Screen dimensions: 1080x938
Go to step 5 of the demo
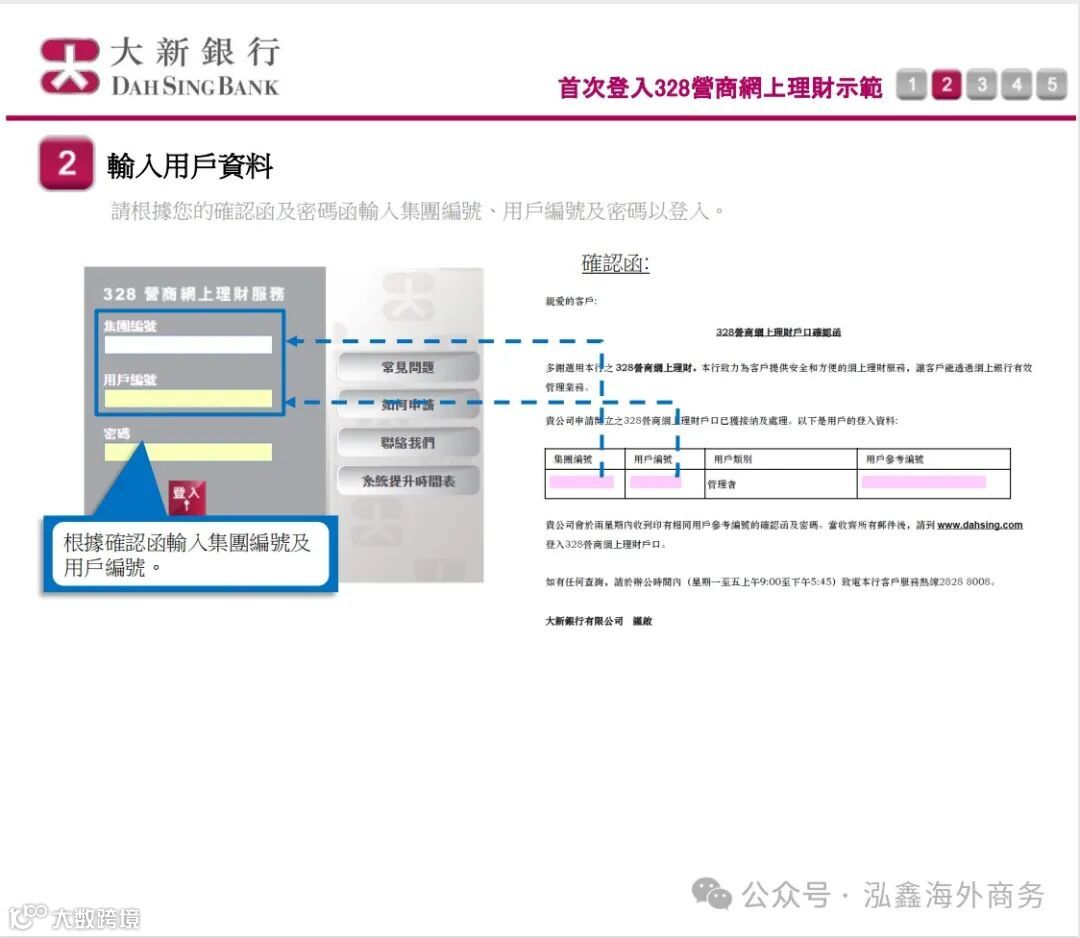(x=1052, y=85)
